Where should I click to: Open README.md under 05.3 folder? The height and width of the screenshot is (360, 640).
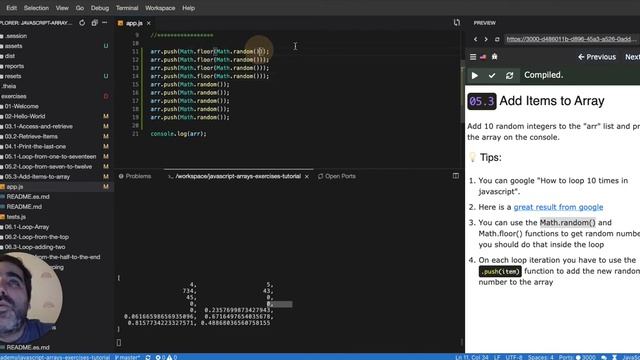click(x=24, y=207)
